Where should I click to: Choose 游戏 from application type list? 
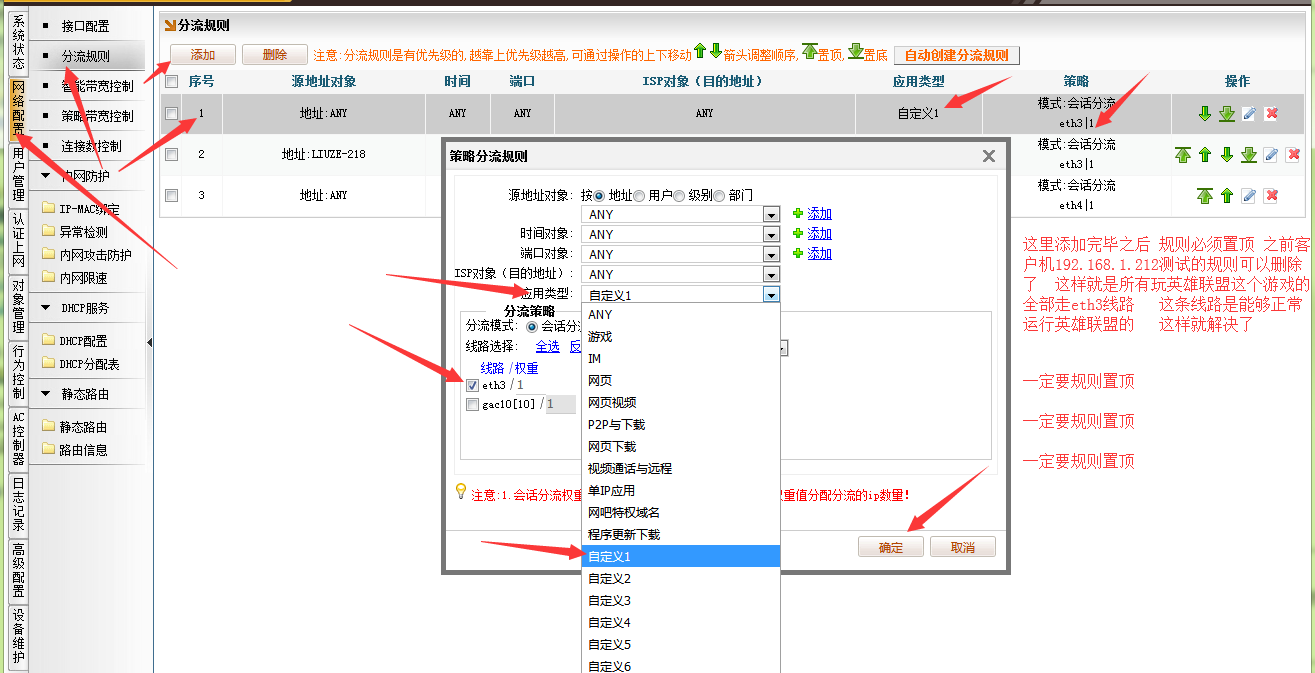(x=600, y=337)
